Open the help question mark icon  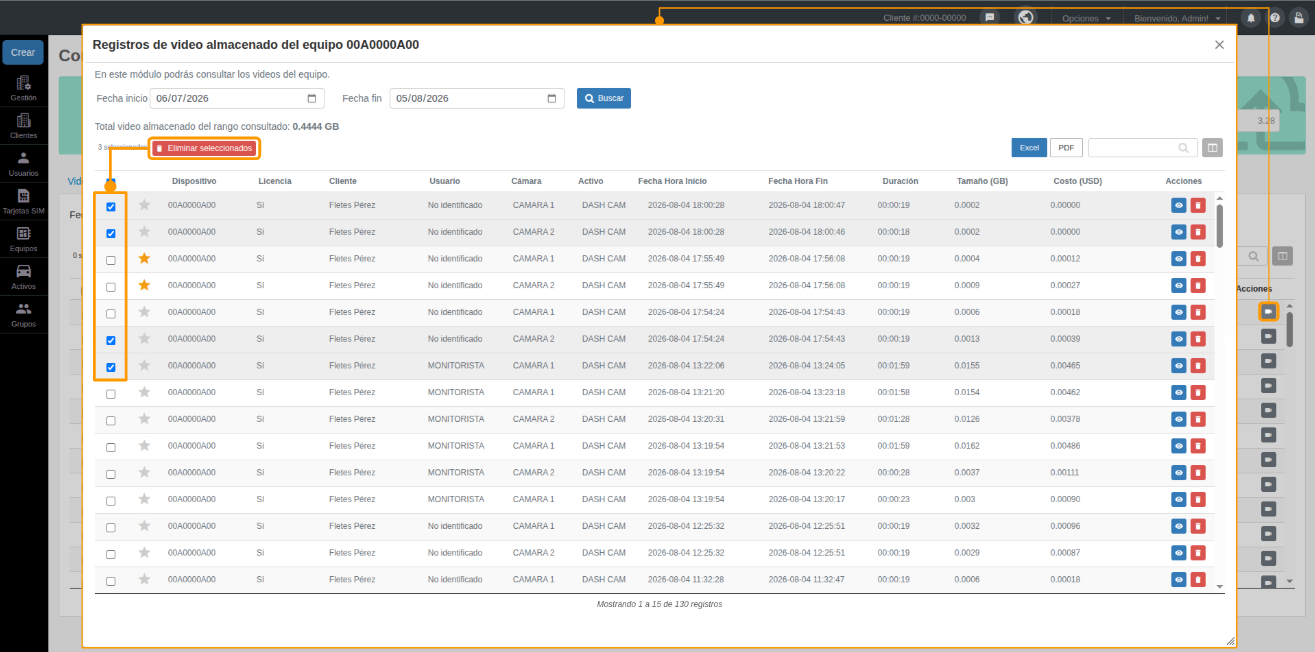click(x=1275, y=18)
